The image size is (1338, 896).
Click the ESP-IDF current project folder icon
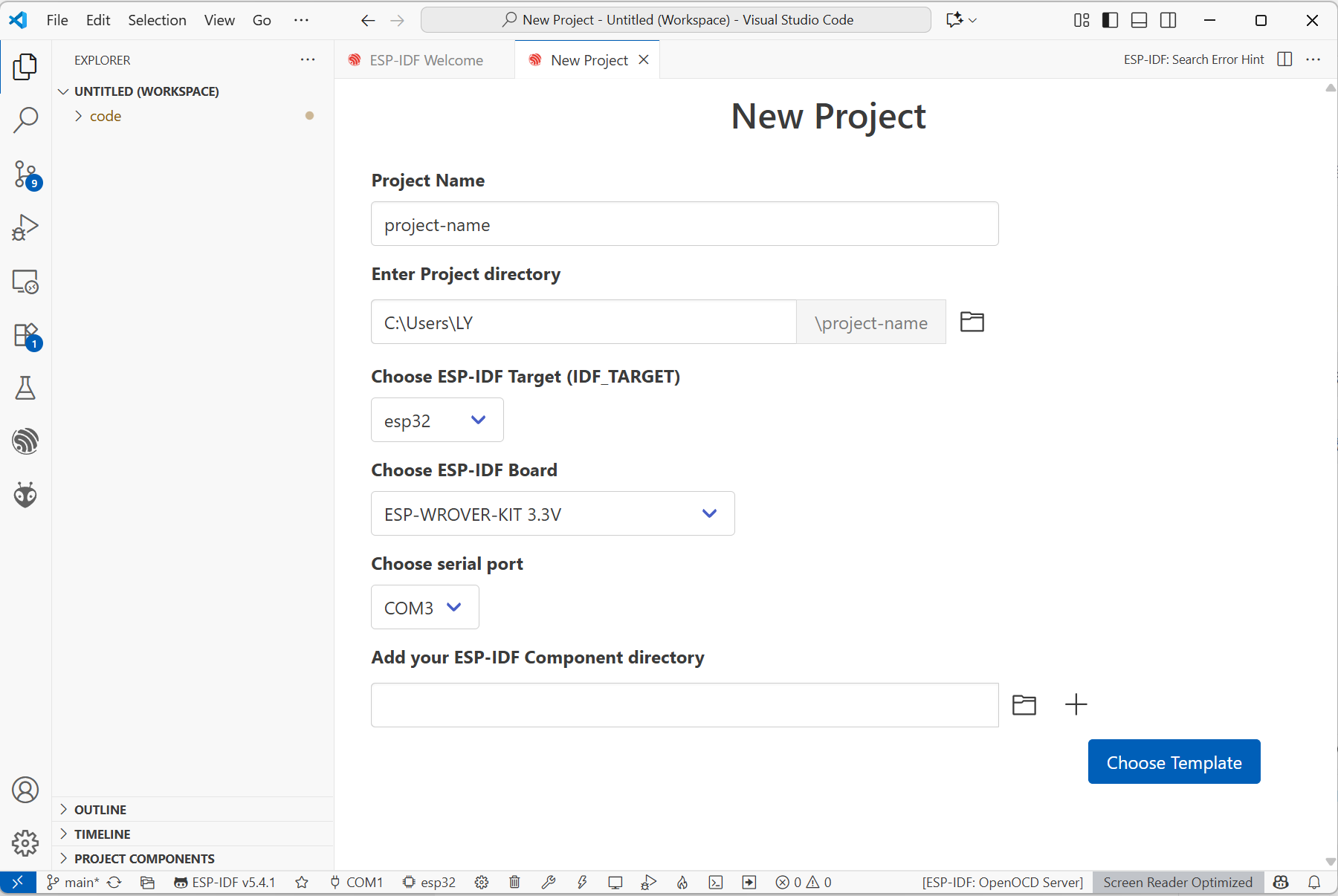pyautogui.click(x=147, y=882)
